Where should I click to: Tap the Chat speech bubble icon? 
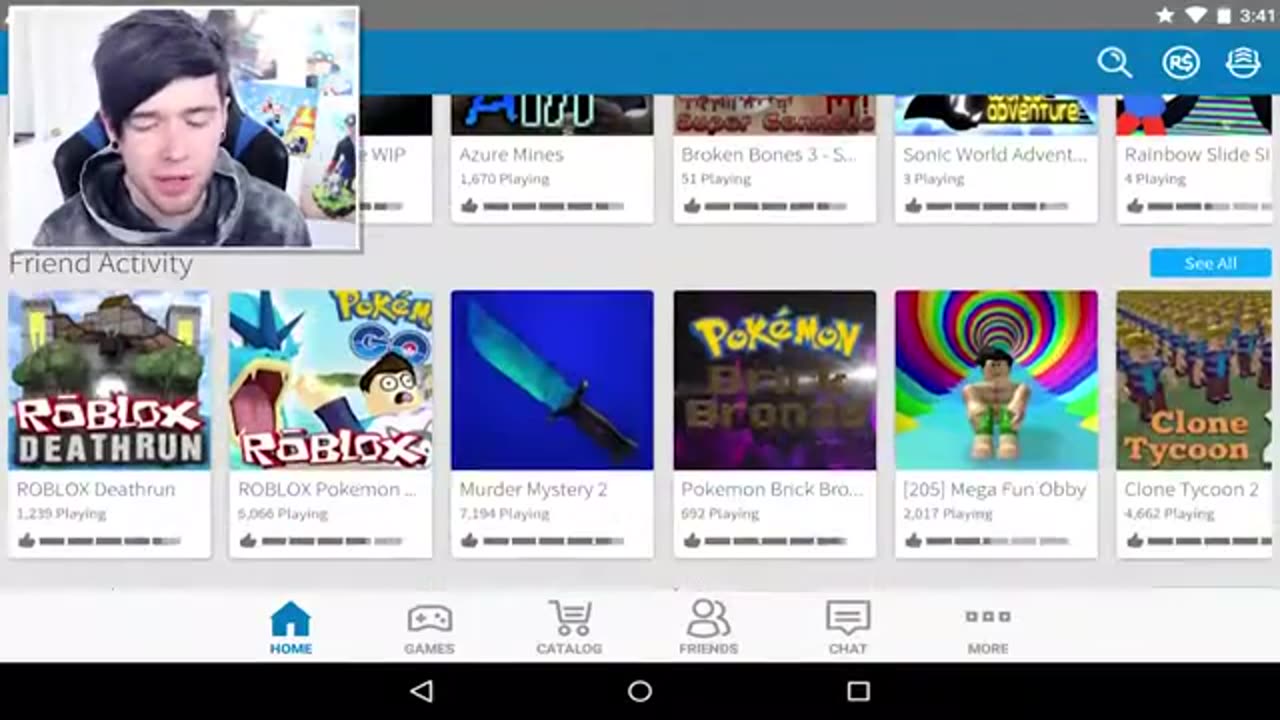tap(848, 619)
